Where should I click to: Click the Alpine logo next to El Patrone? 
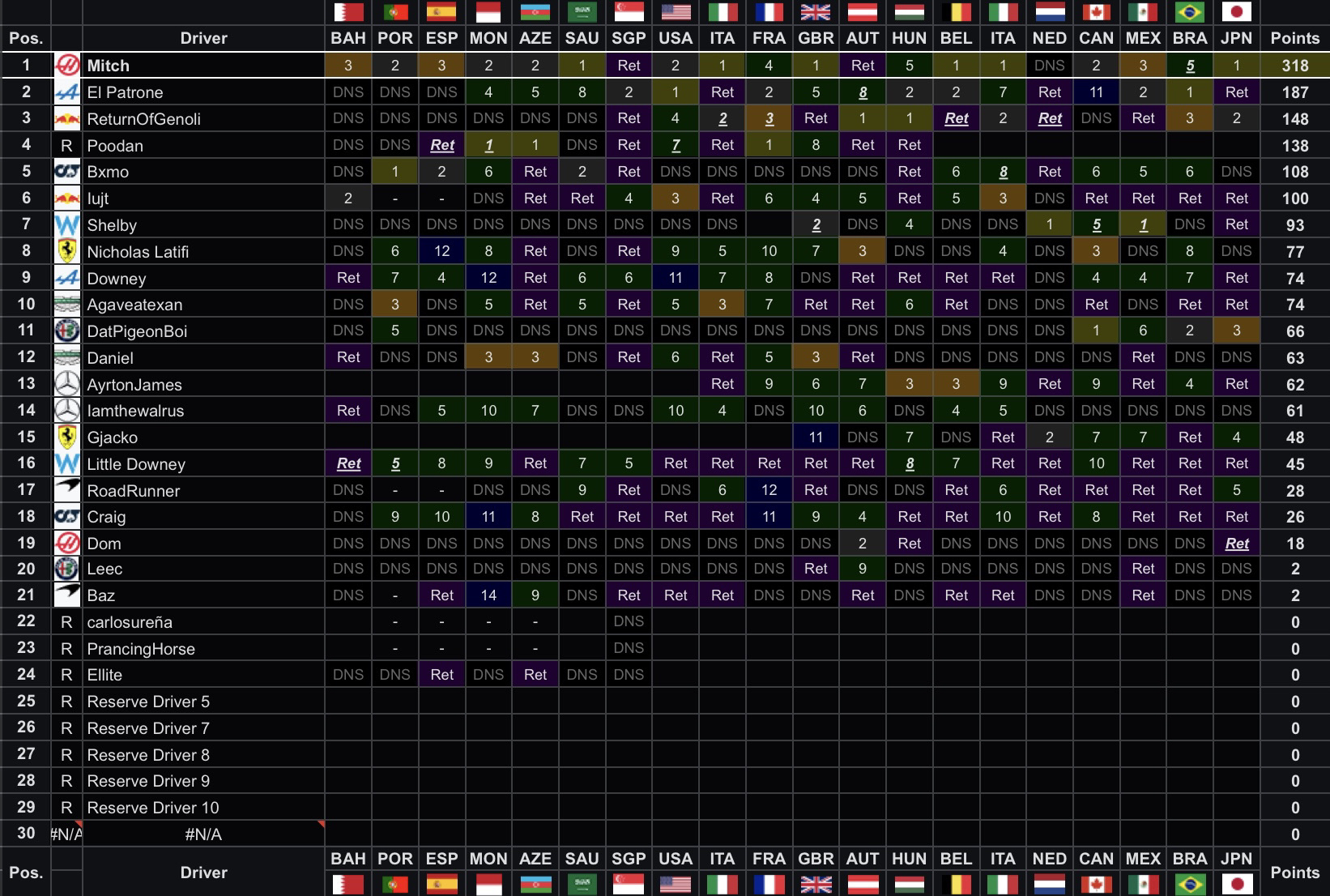click(66, 92)
